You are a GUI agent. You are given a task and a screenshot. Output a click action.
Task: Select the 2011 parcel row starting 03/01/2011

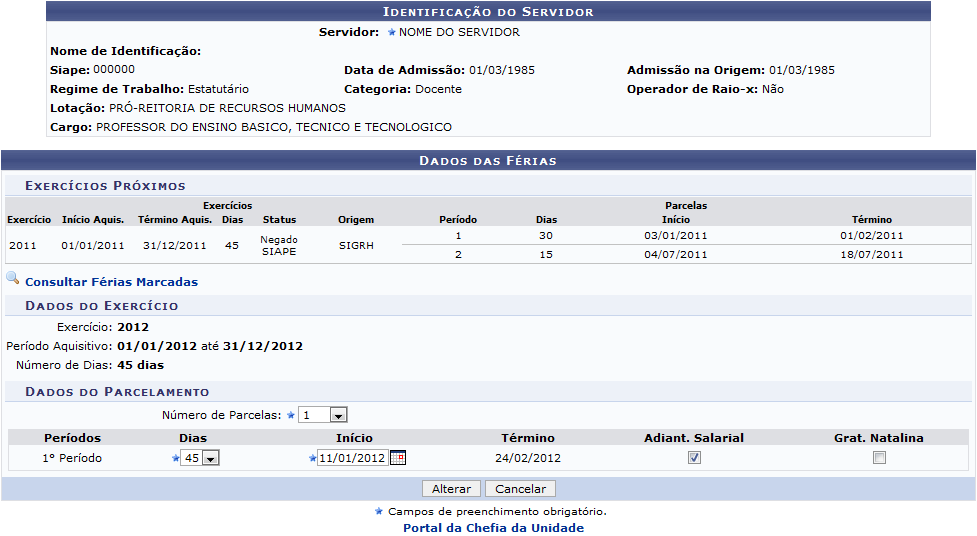[675, 236]
